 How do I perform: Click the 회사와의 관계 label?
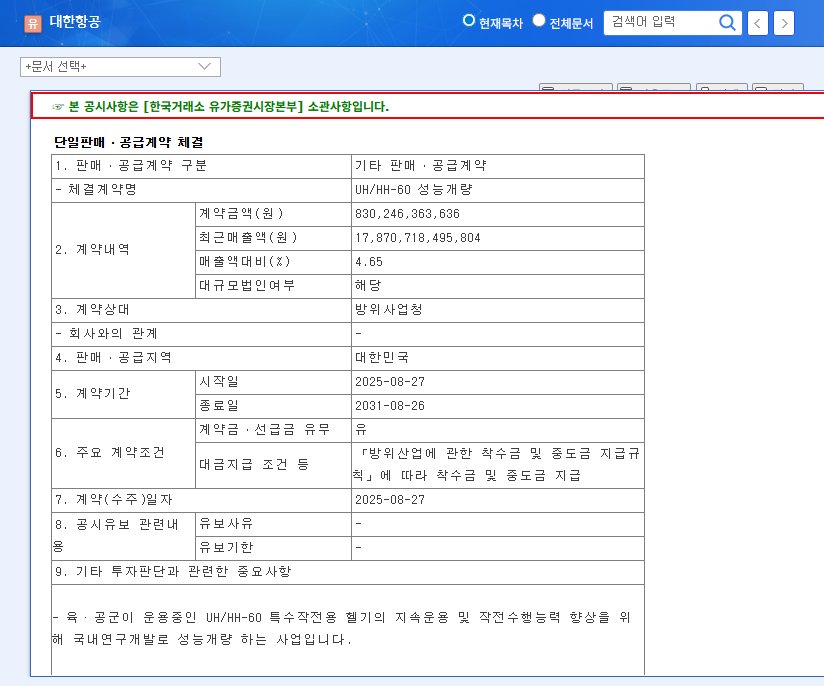coord(113,334)
